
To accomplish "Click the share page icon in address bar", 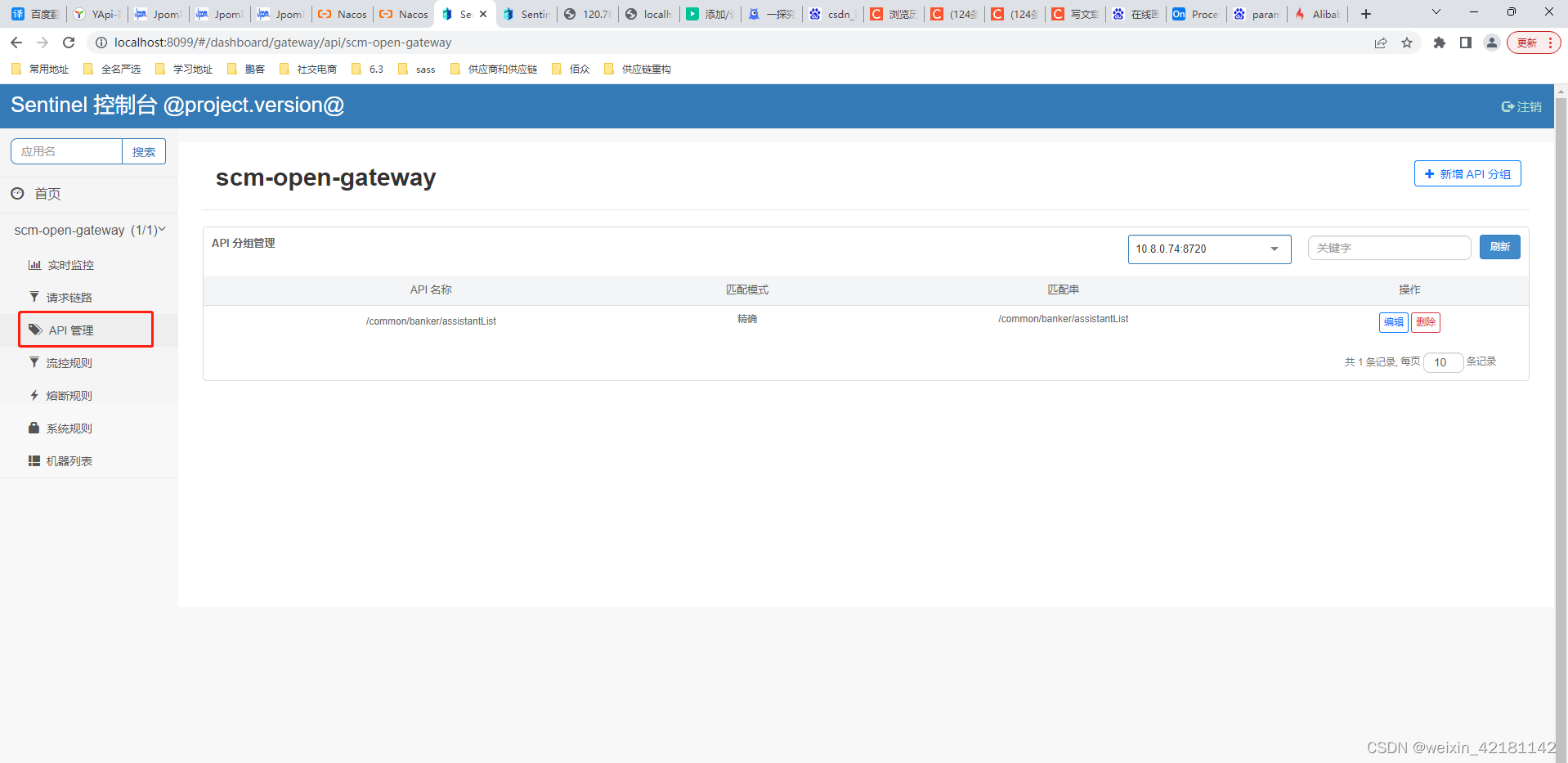I will point(1381,43).
